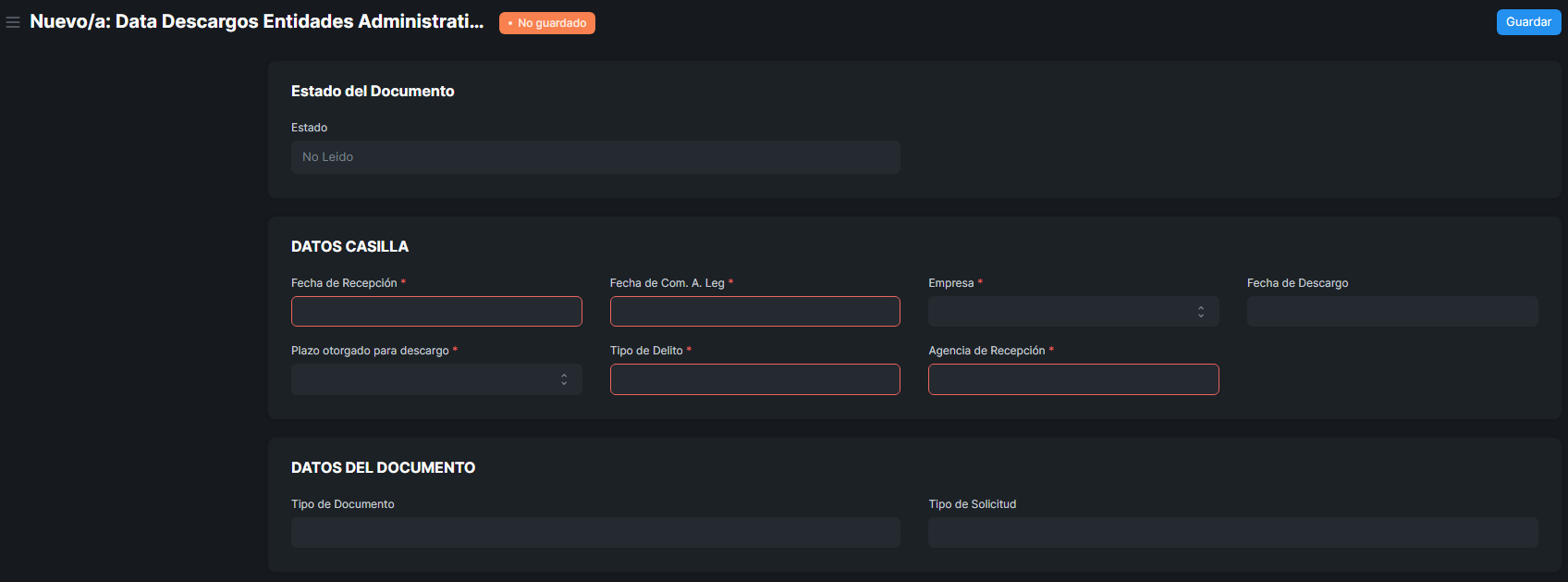Click the page title 'Nuevo/a: Data Descargos'
This screenshot has height=582, width=1568.
click(256, 21)
